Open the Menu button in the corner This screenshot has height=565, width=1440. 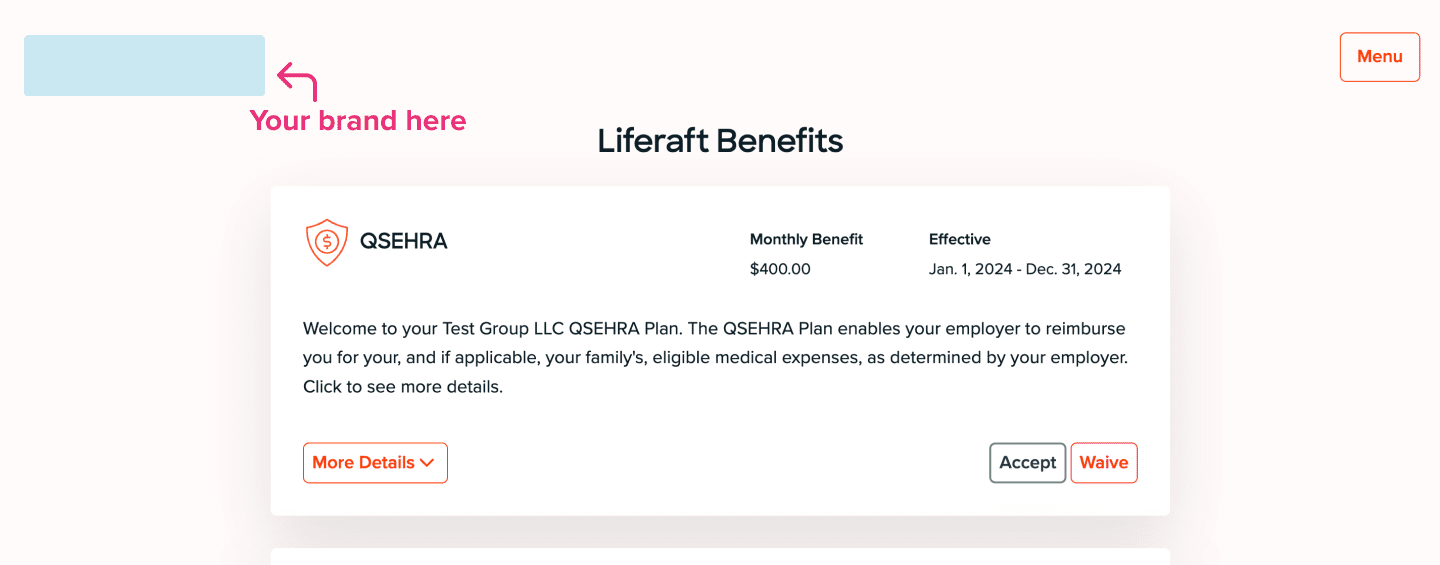1380,57
